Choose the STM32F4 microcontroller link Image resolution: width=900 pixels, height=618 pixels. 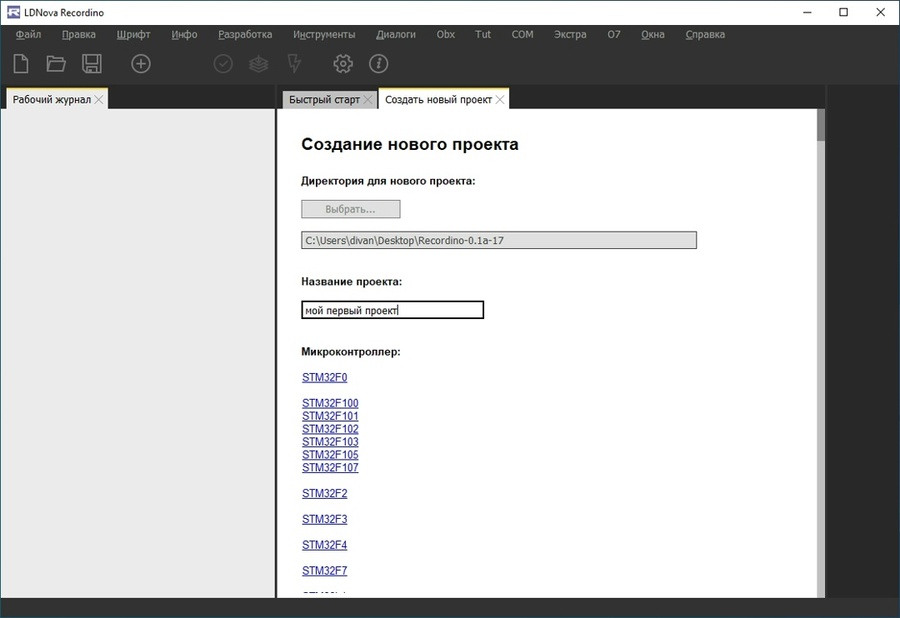pos(324,545)
